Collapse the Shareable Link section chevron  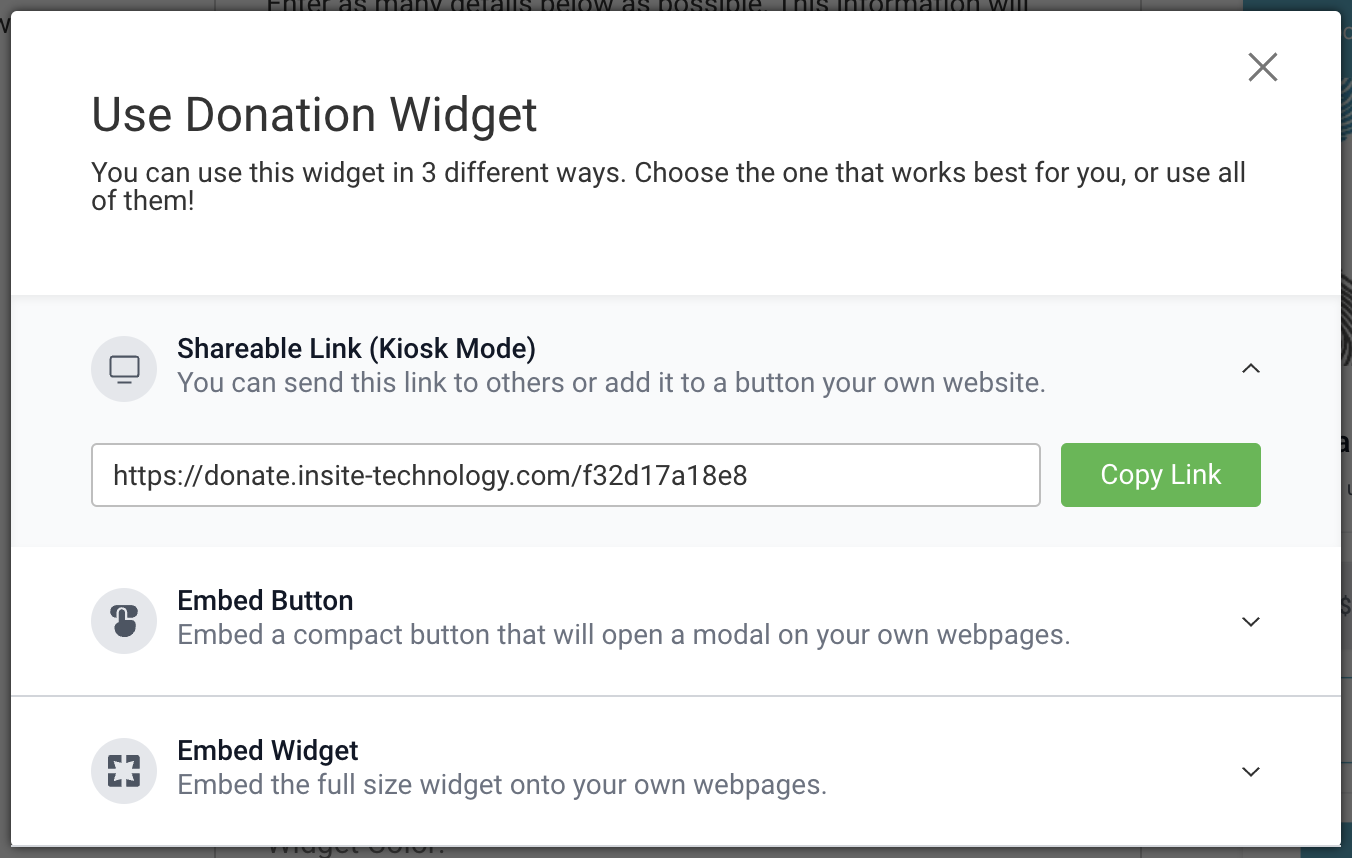(1250, 369)
